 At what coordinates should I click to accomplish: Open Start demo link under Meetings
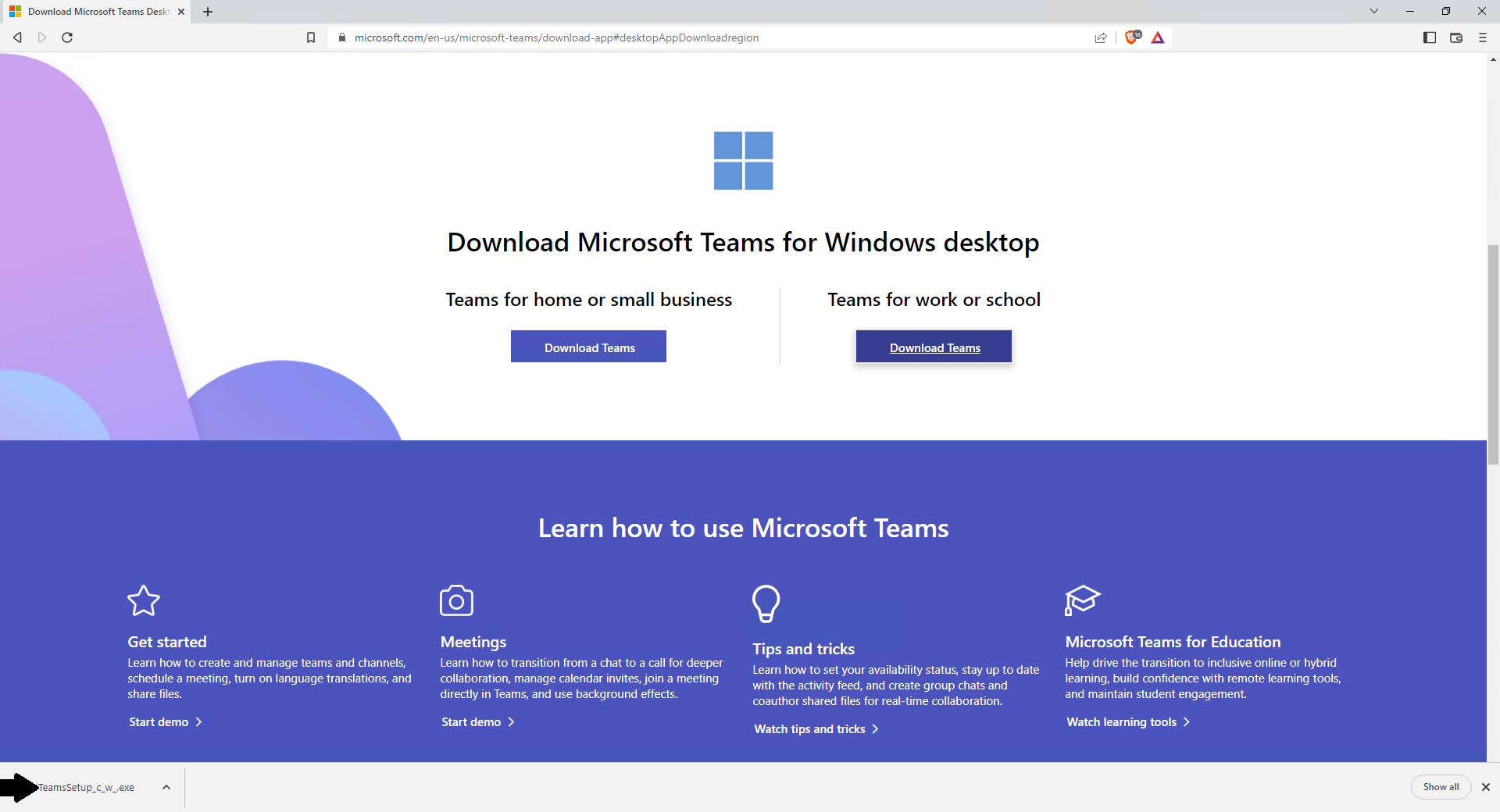point(478,722)
